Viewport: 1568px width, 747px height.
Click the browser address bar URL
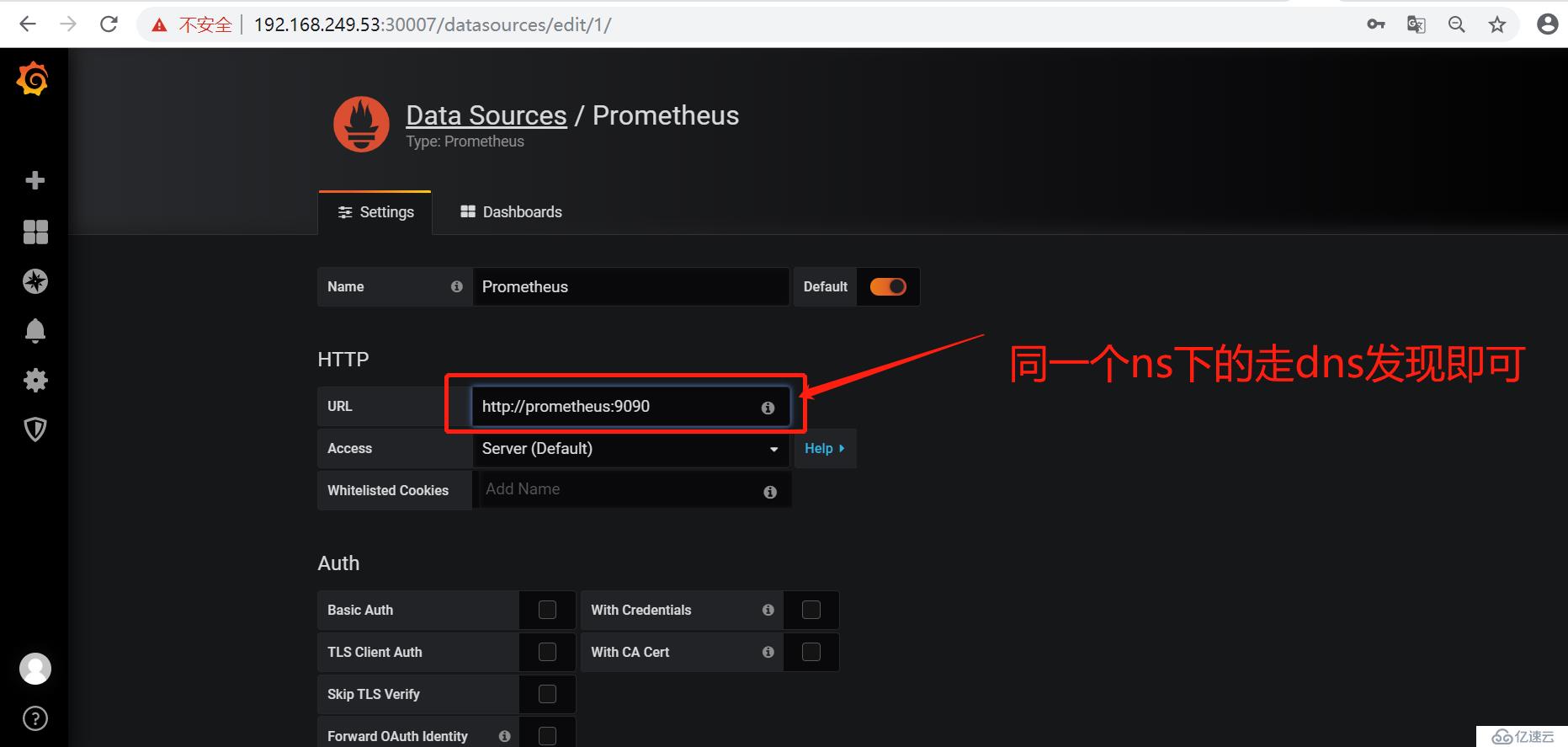(433, 24)
